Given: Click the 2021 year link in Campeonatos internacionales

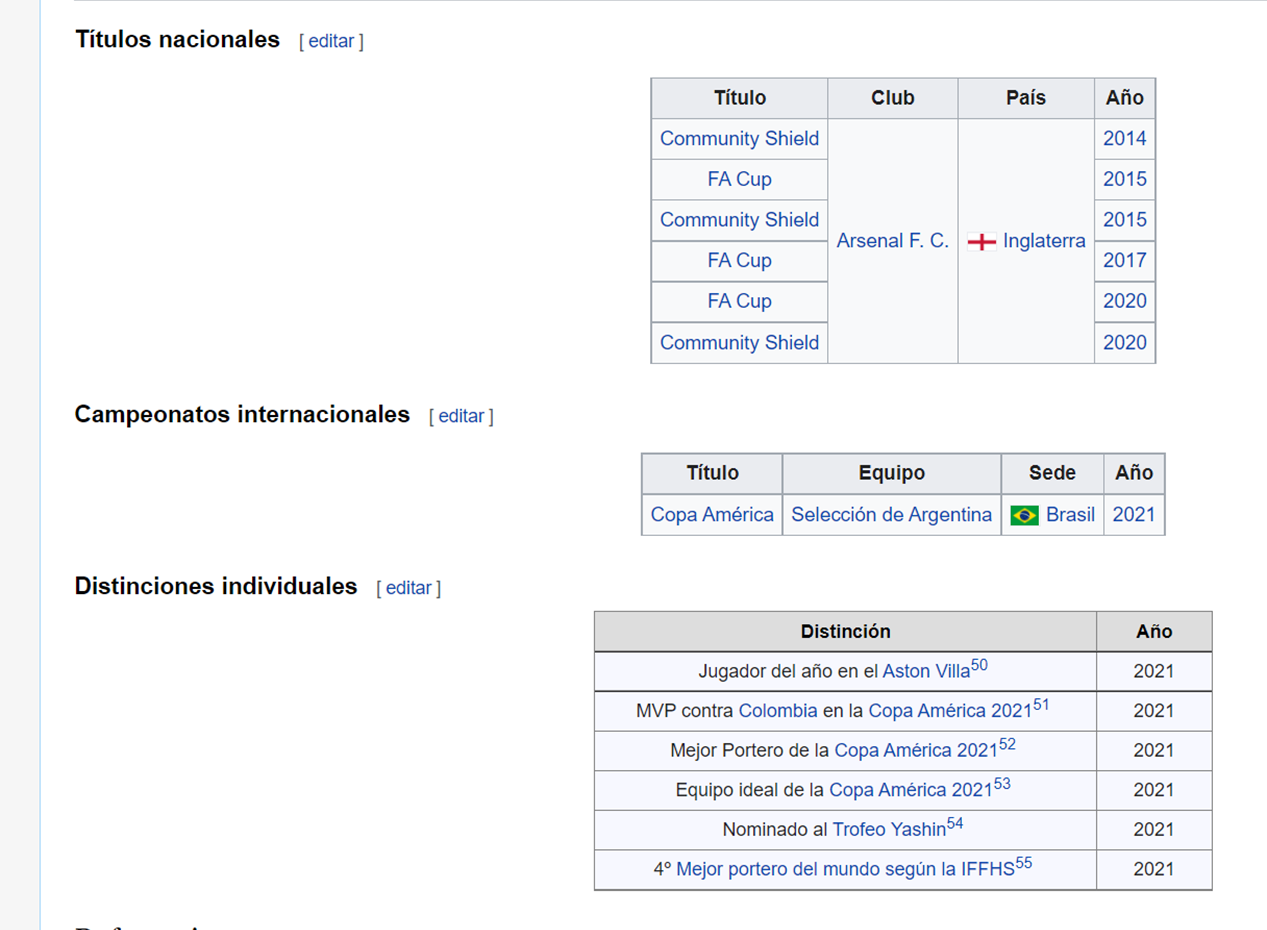Looking at the screenshot, I should point(1134,515).
